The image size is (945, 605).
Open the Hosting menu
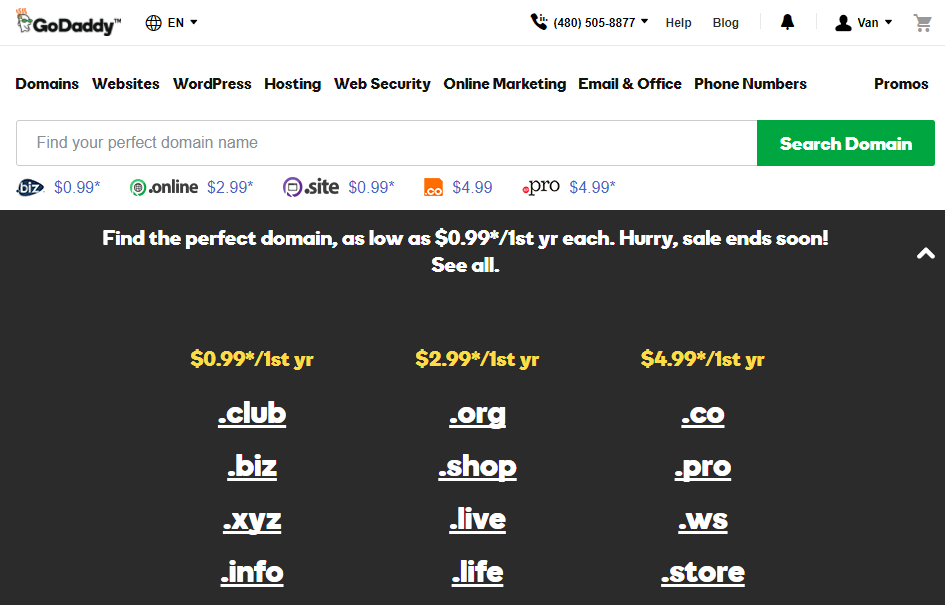[x=292, y=84]
